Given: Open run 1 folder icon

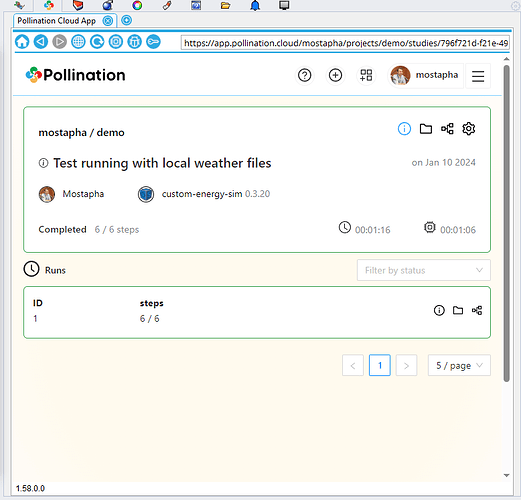Looking at the screenshot, I should point(458,310).
